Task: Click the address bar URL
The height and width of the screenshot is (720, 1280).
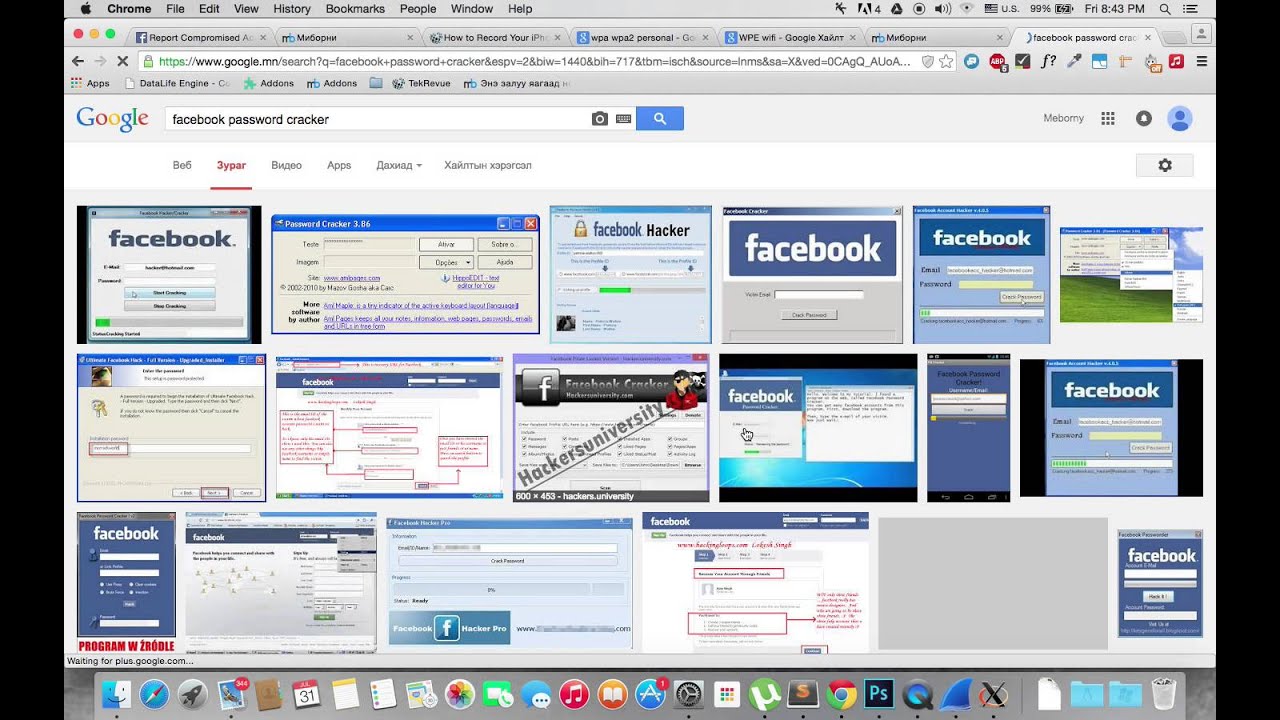Action: pos(534,61)
